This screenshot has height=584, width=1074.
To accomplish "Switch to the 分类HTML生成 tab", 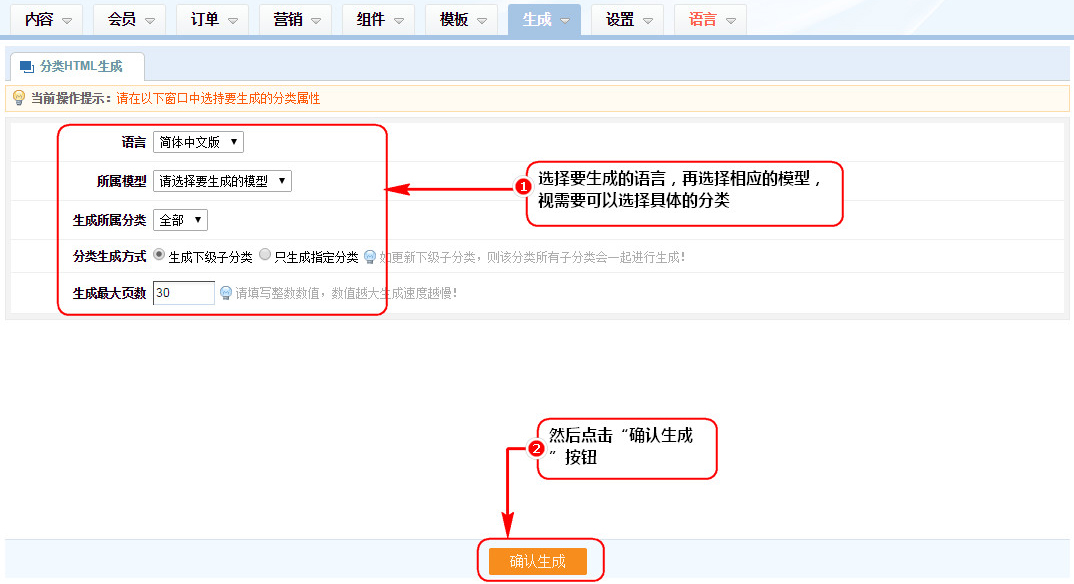I will 78,67.
